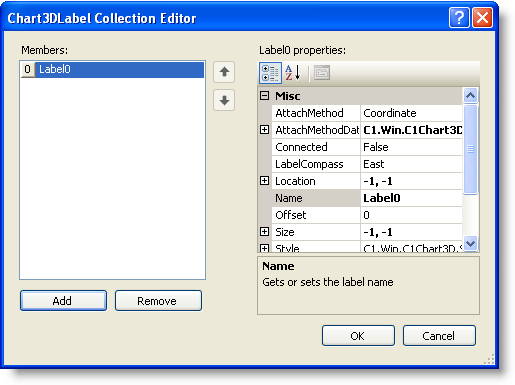Open the Property Pages toolbar icon

[322, 73]
